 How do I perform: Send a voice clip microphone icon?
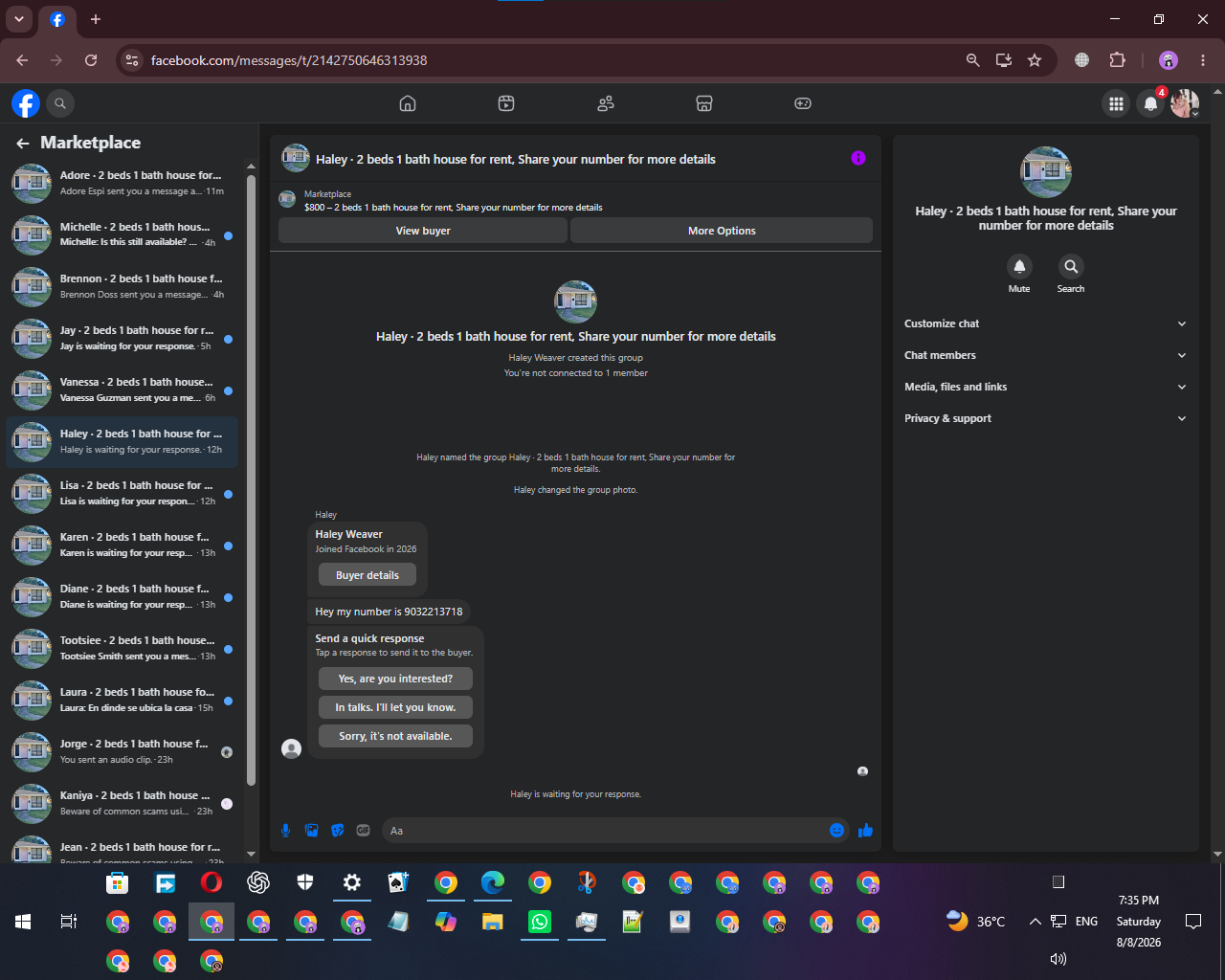click(x=285, y=831)
